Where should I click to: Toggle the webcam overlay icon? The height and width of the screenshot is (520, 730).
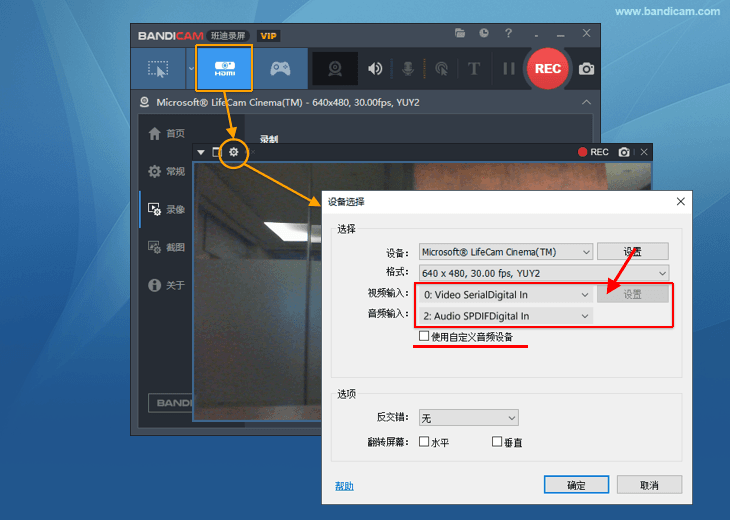coord(337,69)
